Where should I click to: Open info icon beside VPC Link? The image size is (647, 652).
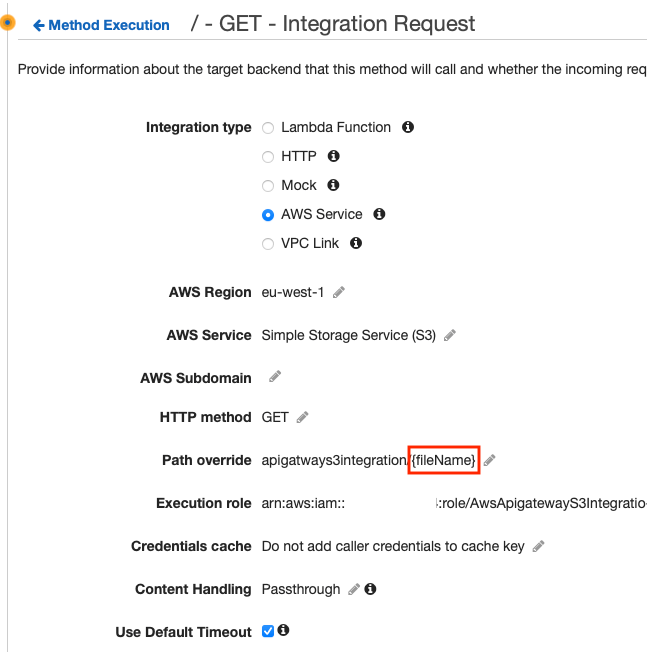click(x=356, y=243)
